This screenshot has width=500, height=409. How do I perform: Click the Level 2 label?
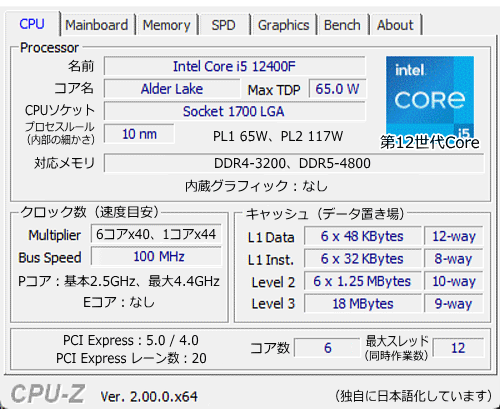point(273,282)
